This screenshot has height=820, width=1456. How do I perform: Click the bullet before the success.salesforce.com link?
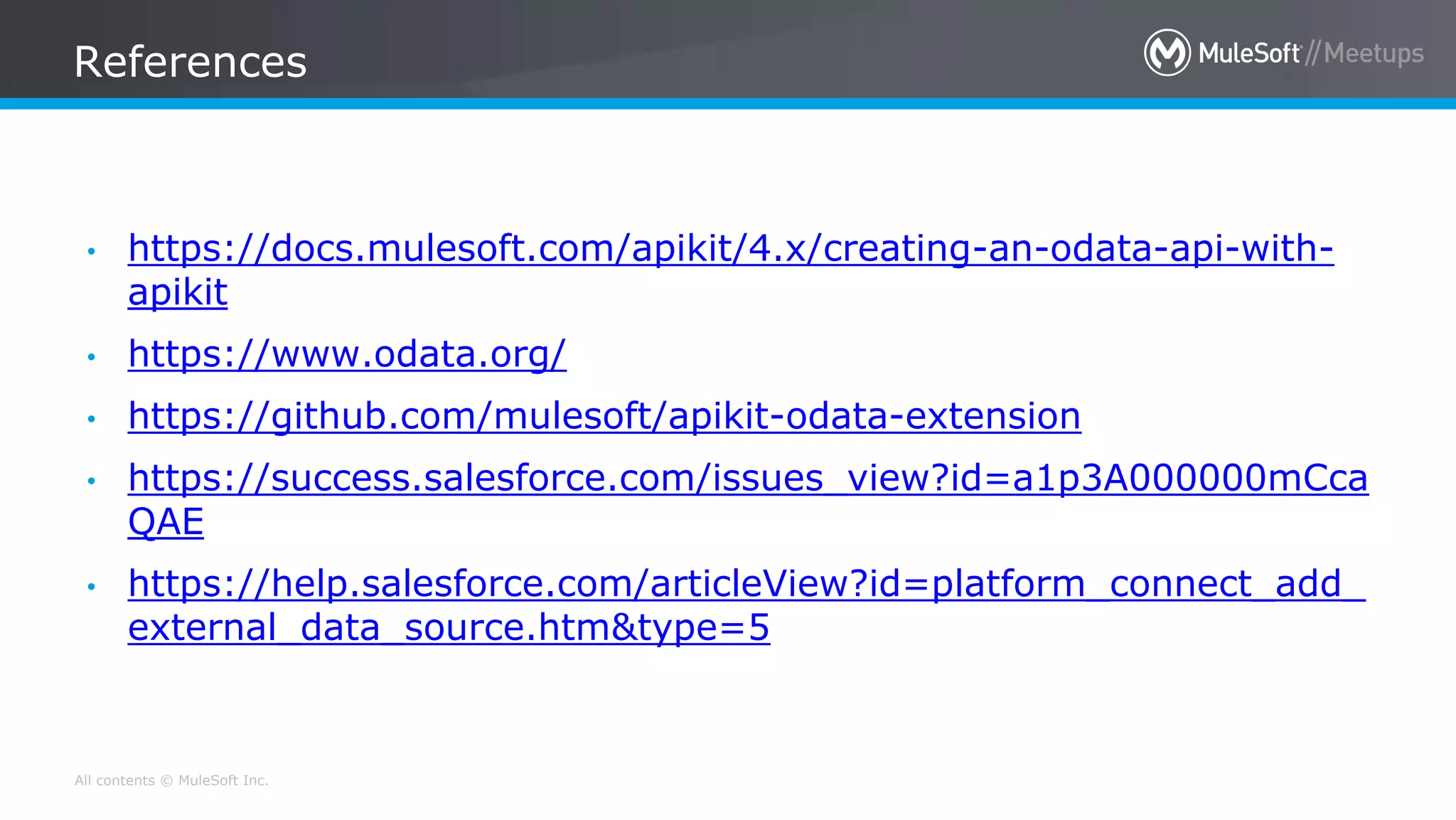(x=91, y=481)
